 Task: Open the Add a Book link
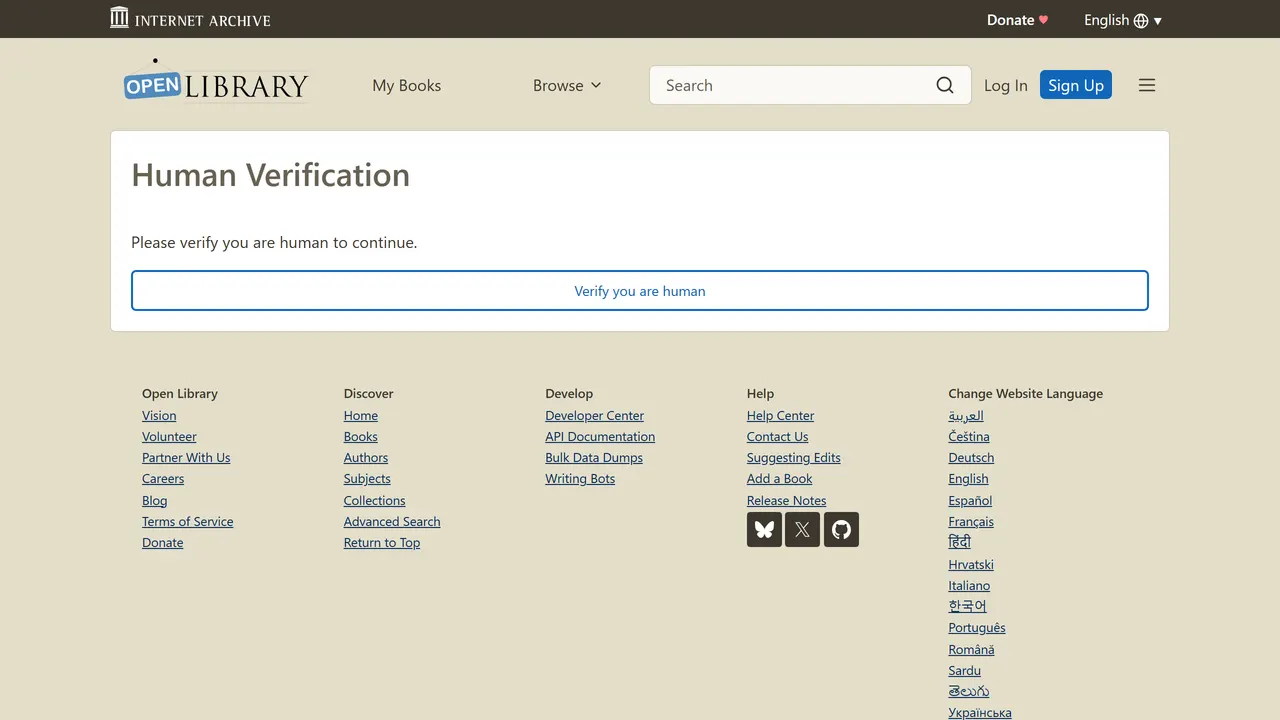pyautogui.click(x=780, y=479)
